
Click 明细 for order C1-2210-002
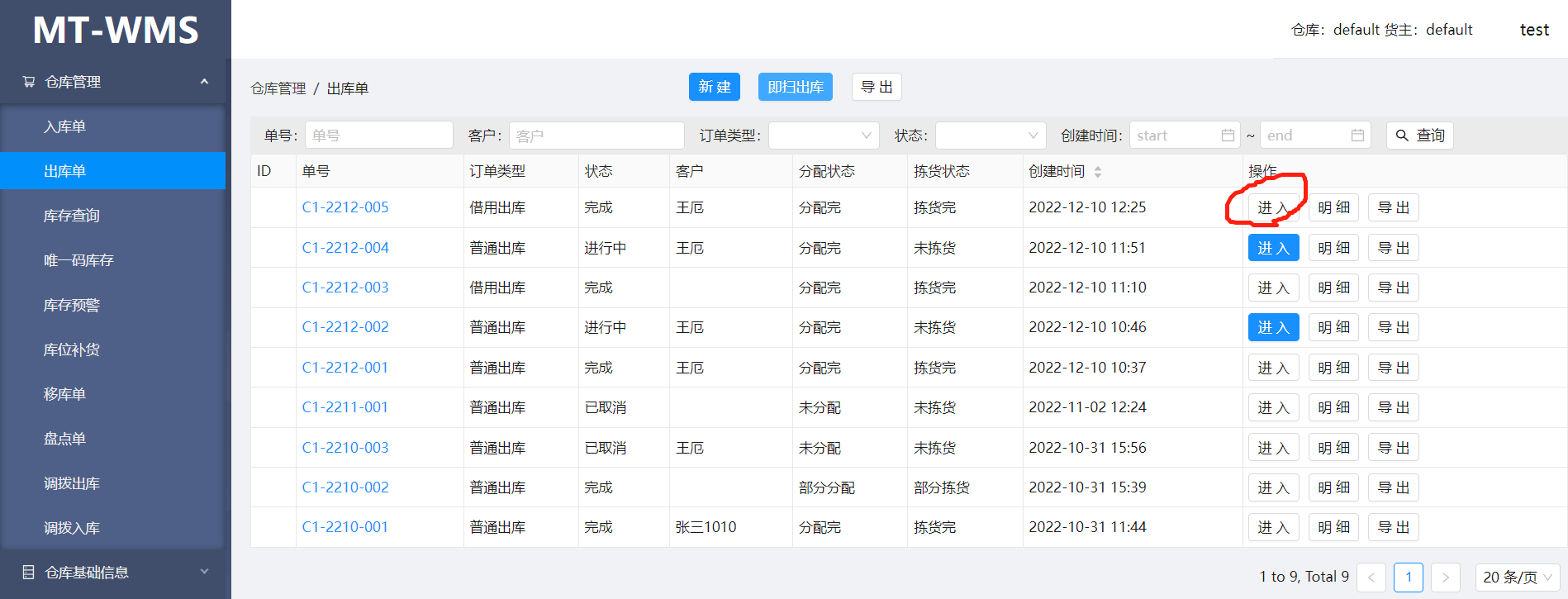pyautogui.click(x=1333, y=487)
